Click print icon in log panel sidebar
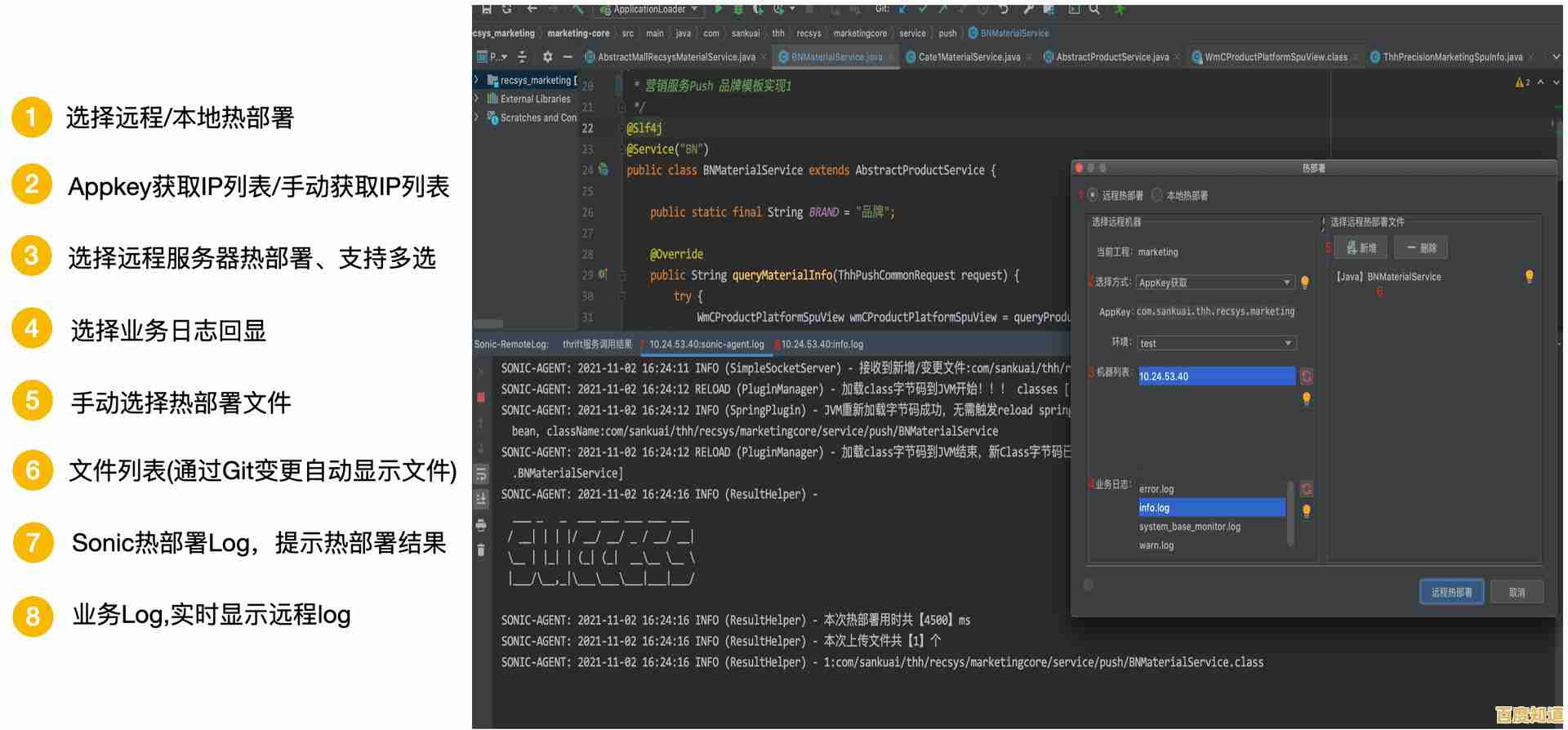Viewport: 1568px width, 730px height. 481,524
